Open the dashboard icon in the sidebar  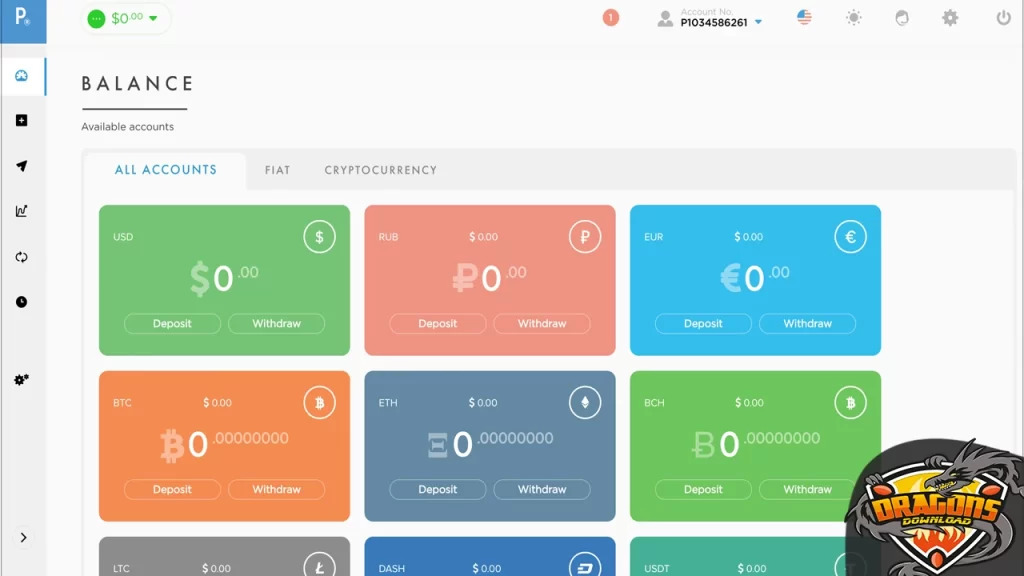(x=22, y=76)
